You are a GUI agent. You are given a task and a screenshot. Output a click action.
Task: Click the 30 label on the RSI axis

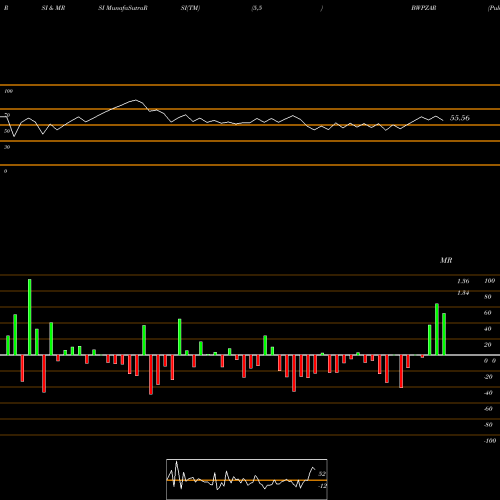[7, 147]
